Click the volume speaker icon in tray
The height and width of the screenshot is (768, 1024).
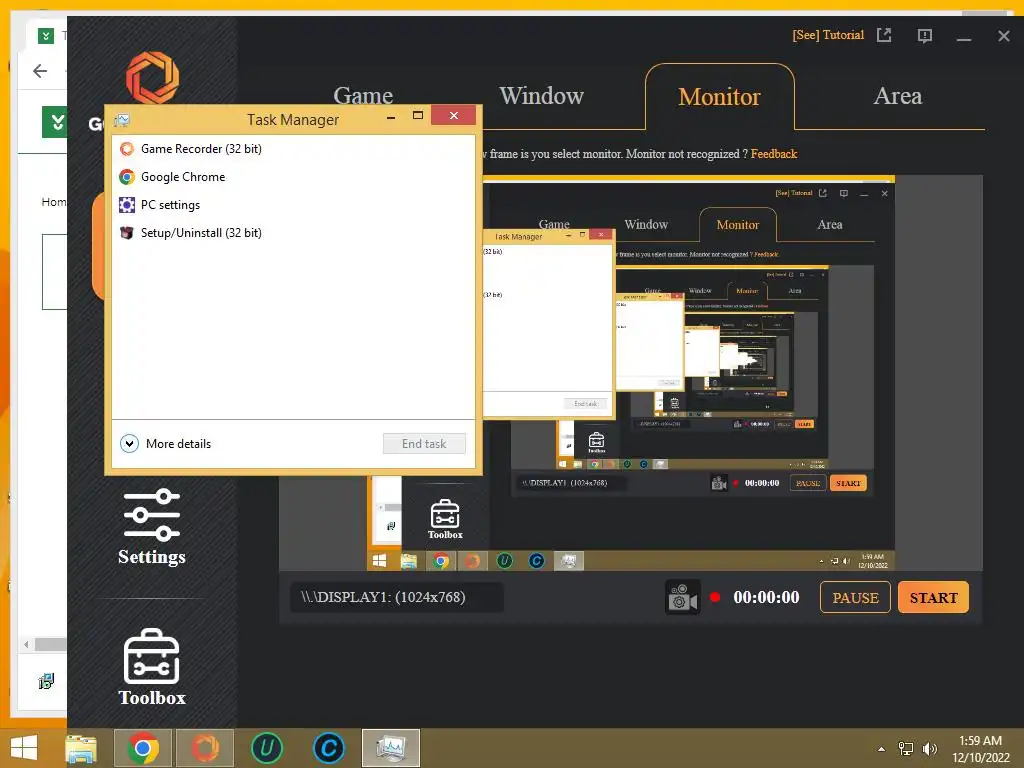pyautogui.click(x=929, y=749)
